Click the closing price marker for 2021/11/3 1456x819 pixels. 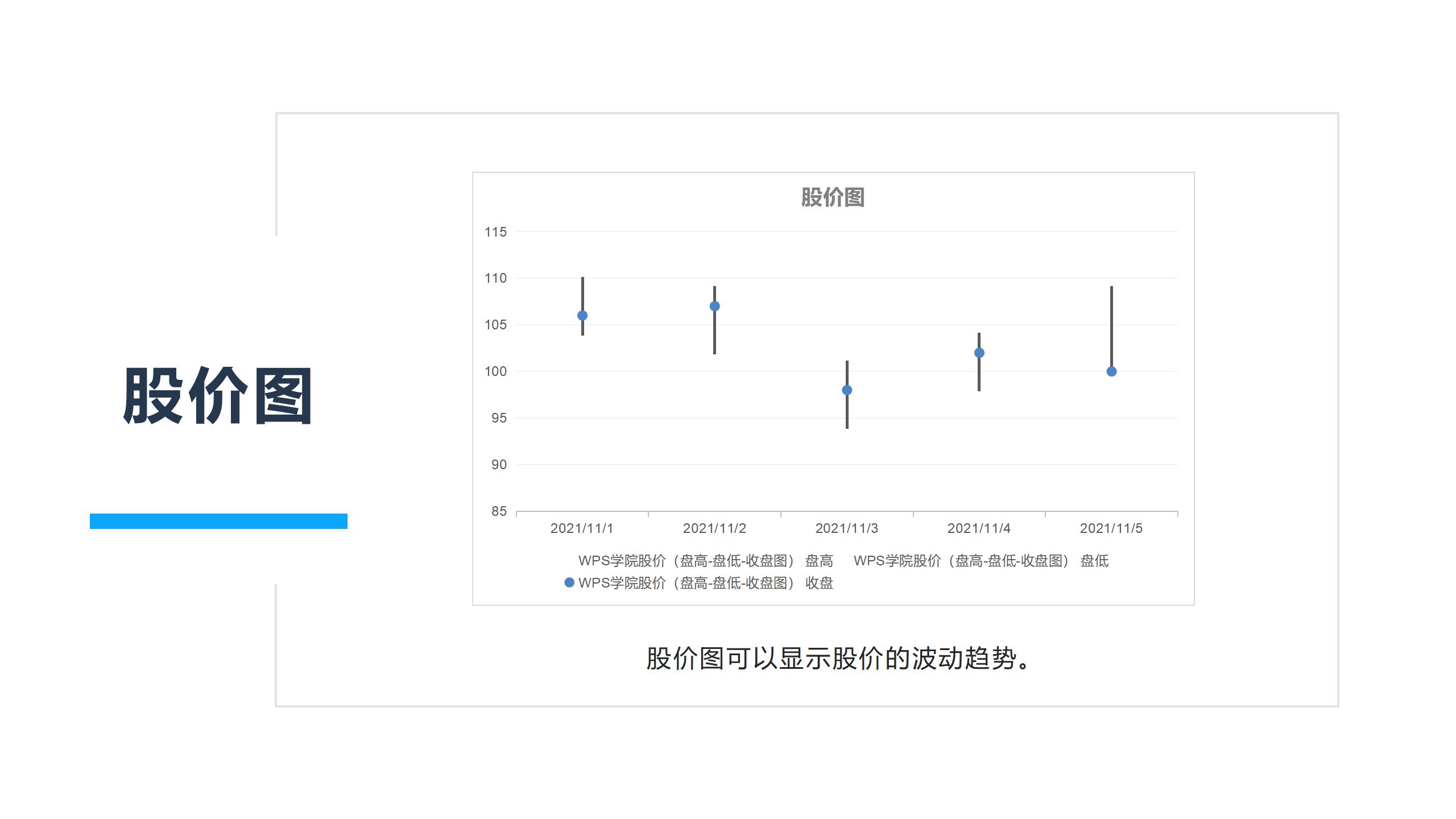(847, 390)
